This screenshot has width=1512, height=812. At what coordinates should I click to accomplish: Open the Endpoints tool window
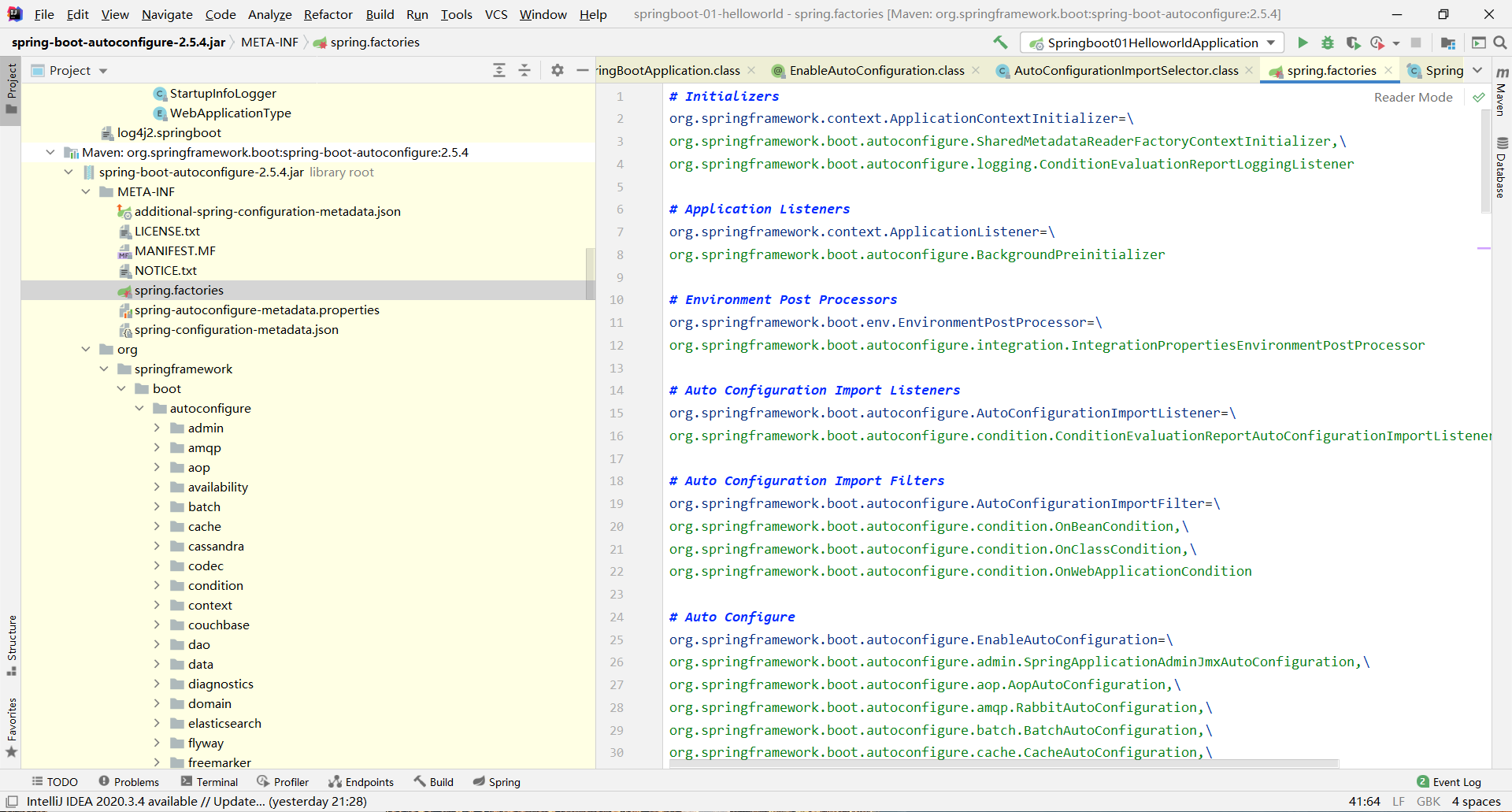[x=361, y=782]
